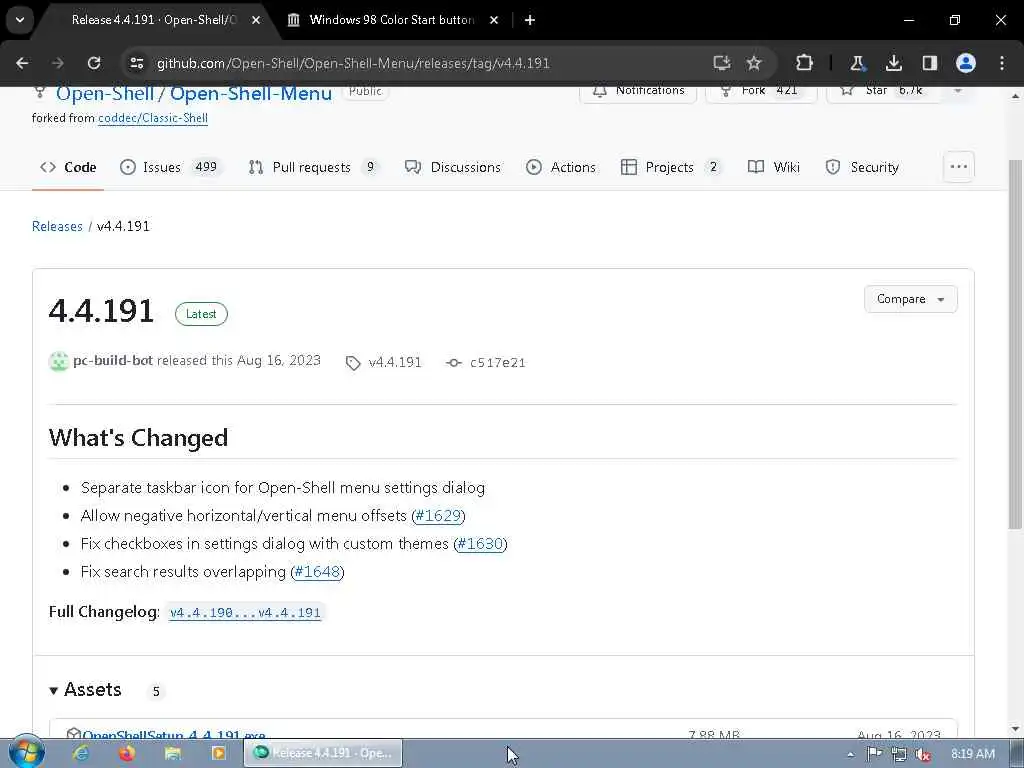Open the tab search dropdown arrow
The width and height of the screenshot is (1024, 768).
click(x=20, y=20)
